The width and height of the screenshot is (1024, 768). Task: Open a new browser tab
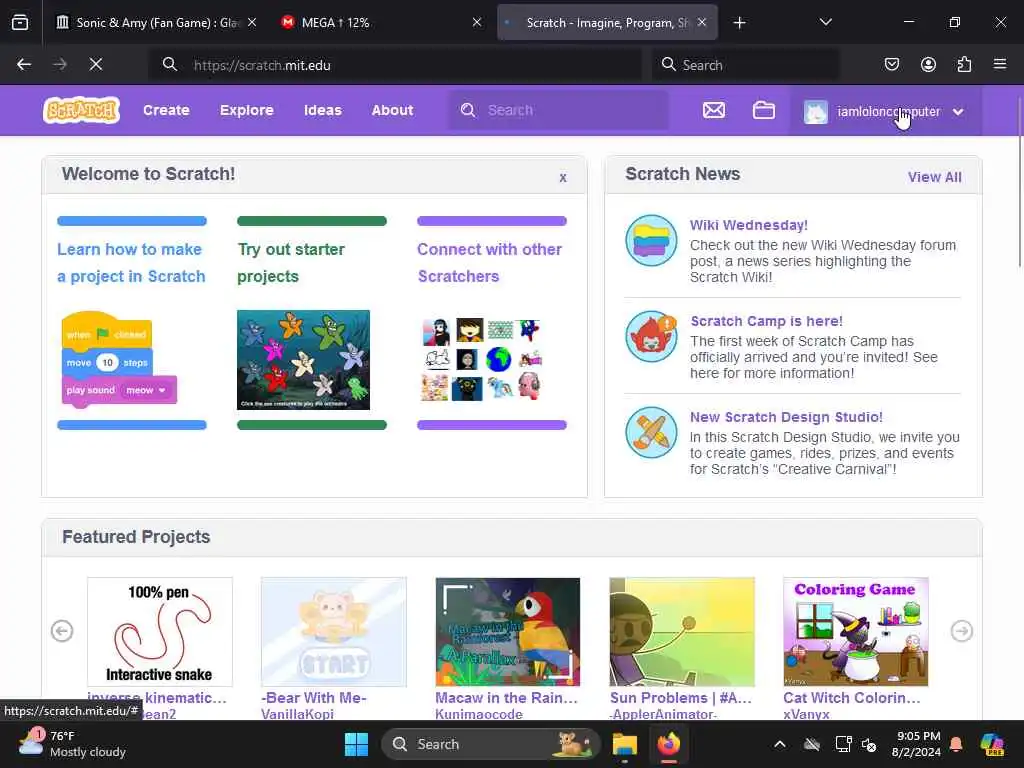pyautogui.click(x=739, y=23)
